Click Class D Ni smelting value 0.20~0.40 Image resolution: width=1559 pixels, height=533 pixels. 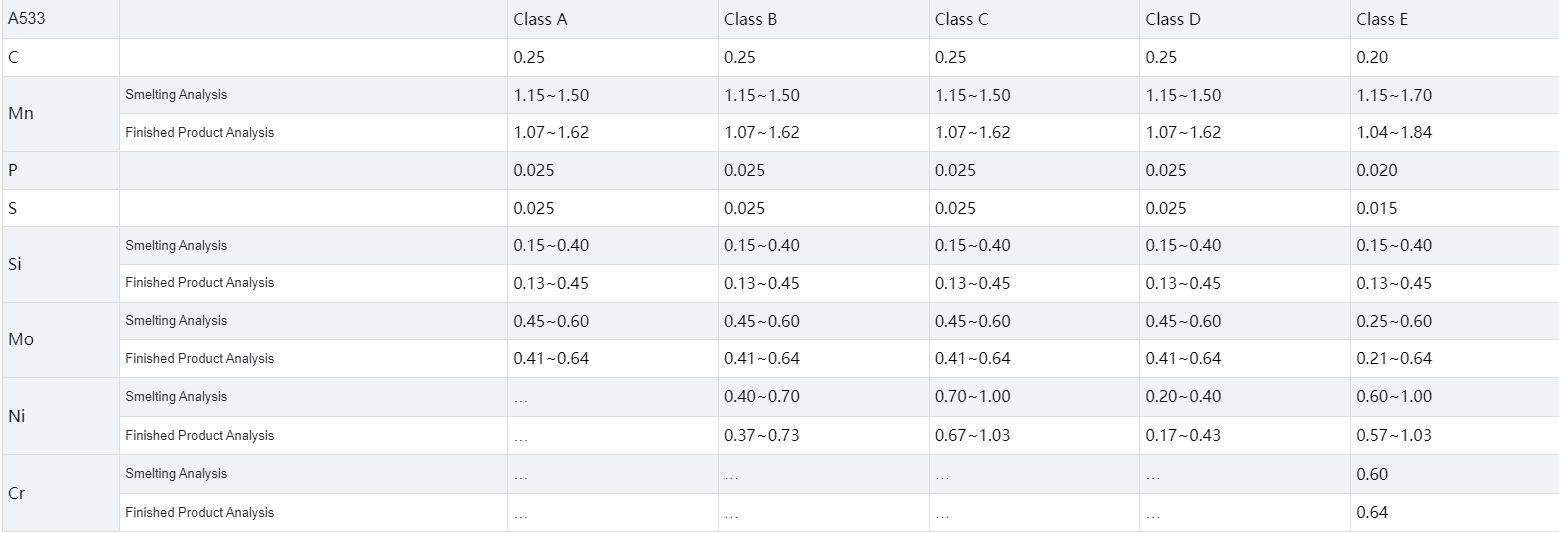1183,397
